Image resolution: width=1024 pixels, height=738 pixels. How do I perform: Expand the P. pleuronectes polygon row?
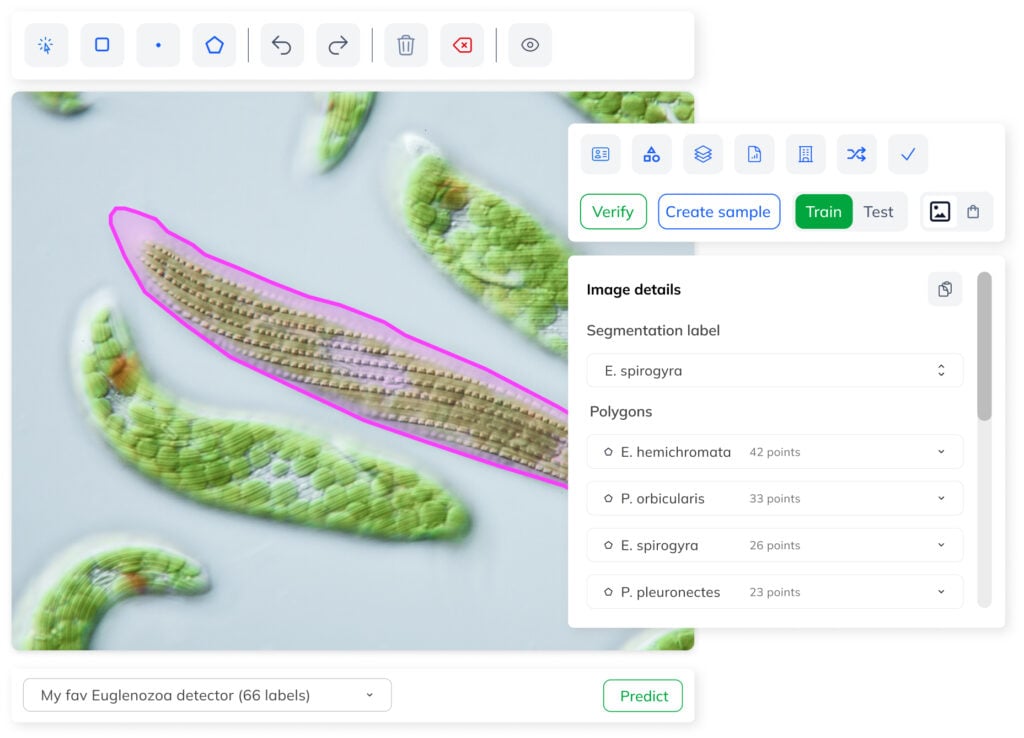(775, 592)
